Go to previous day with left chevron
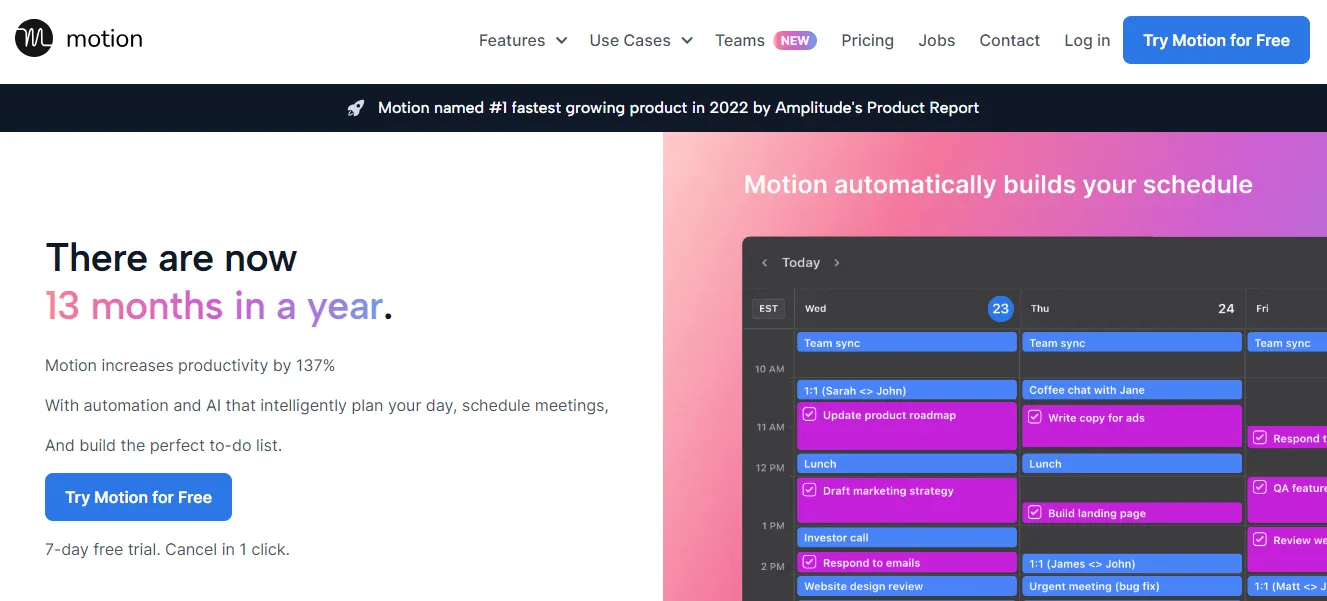The image size is (1327, 601). point(765,263)
